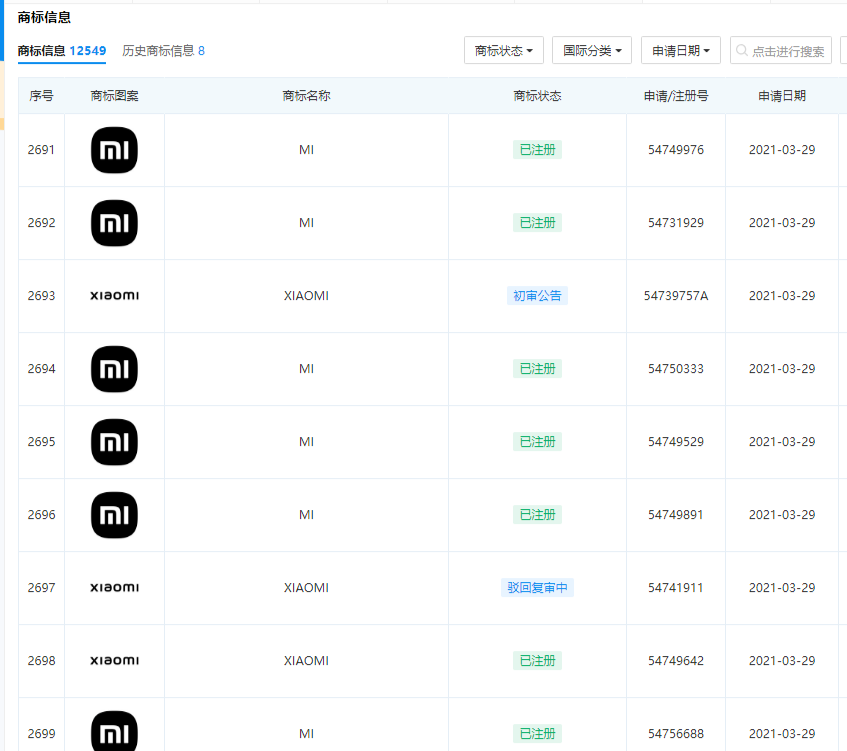847x751 pixels.
Task: Open MI logo image in row 2696
Action: [x=114, y=515]
